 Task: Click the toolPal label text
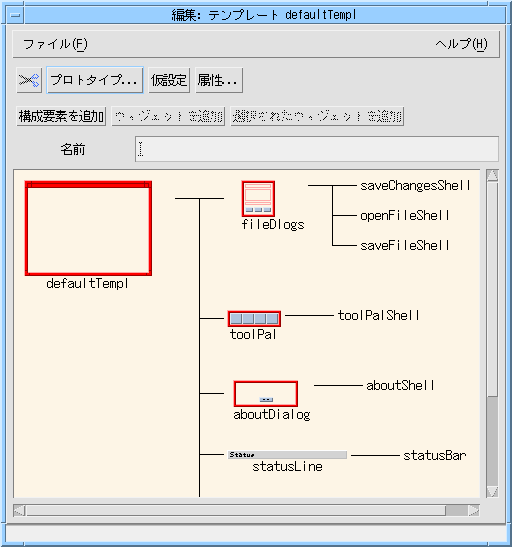click(253, 335)
